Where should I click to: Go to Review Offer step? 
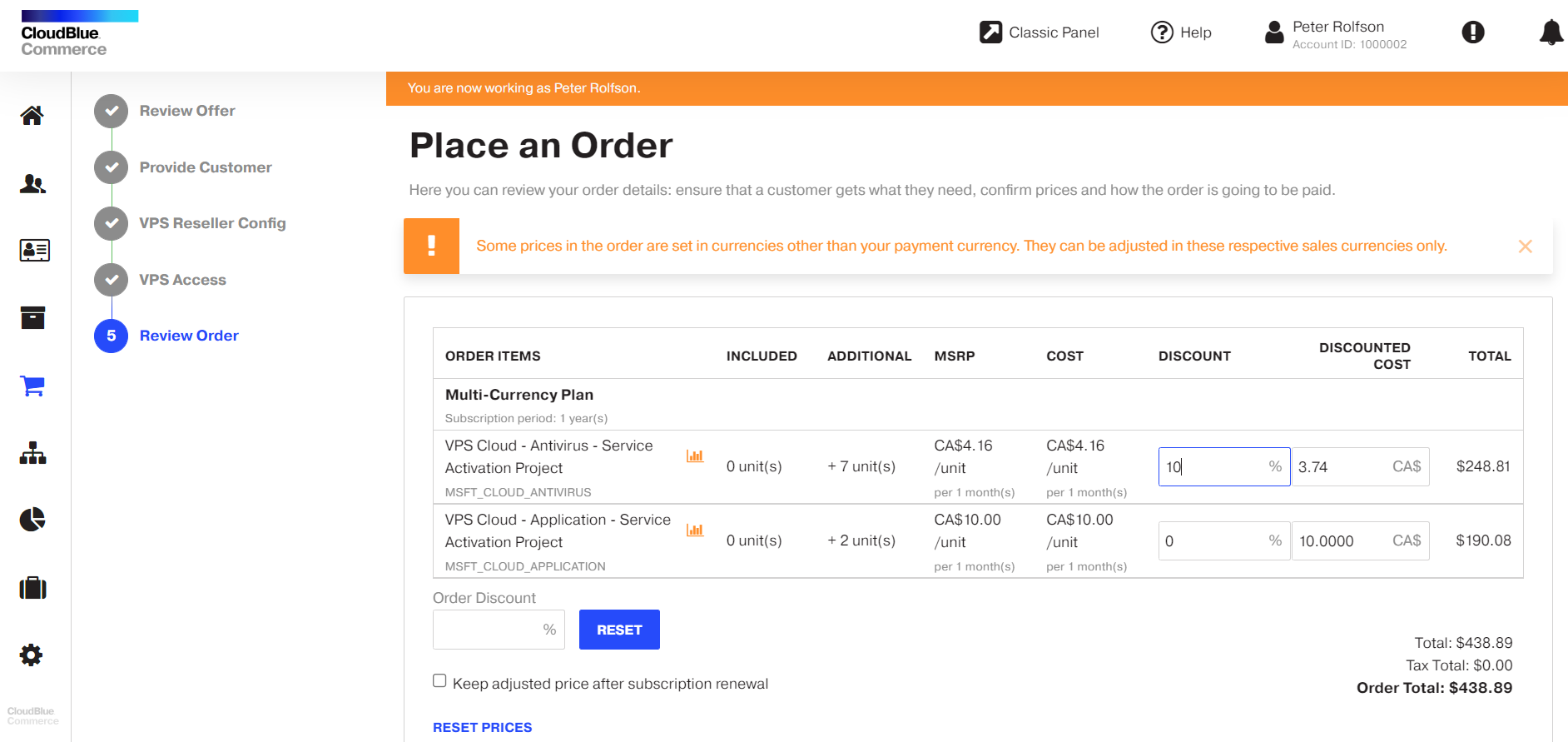187,111
